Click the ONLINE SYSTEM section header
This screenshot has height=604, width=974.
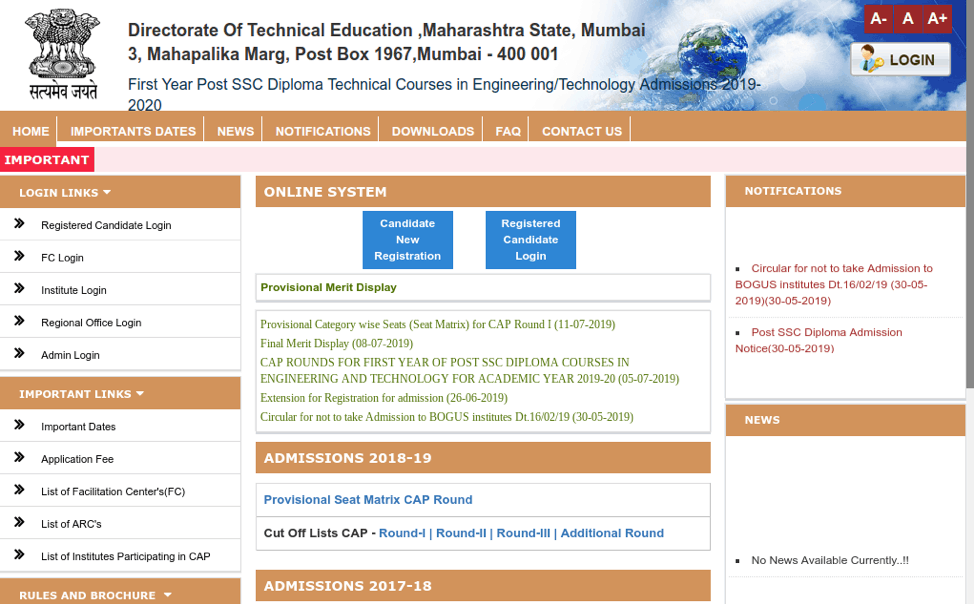pos(483,192)
